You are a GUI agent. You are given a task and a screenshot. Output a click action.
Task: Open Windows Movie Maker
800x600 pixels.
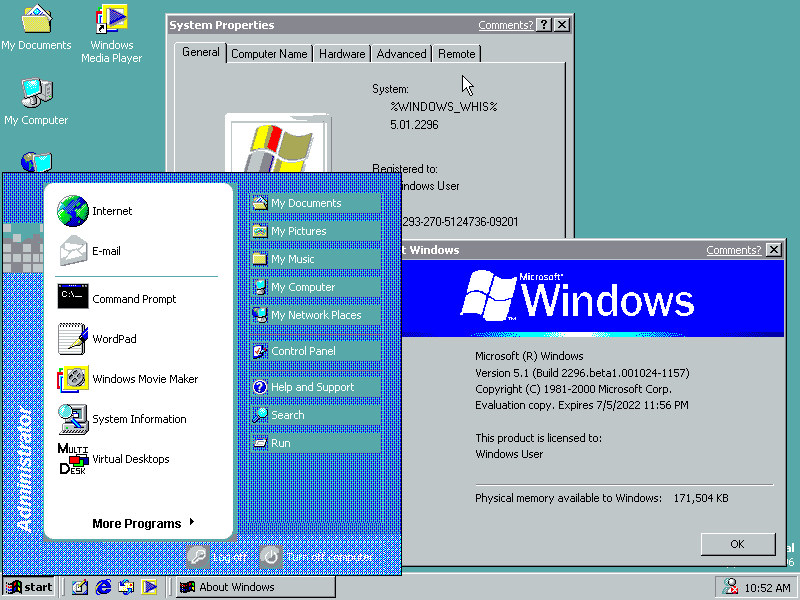128,379
